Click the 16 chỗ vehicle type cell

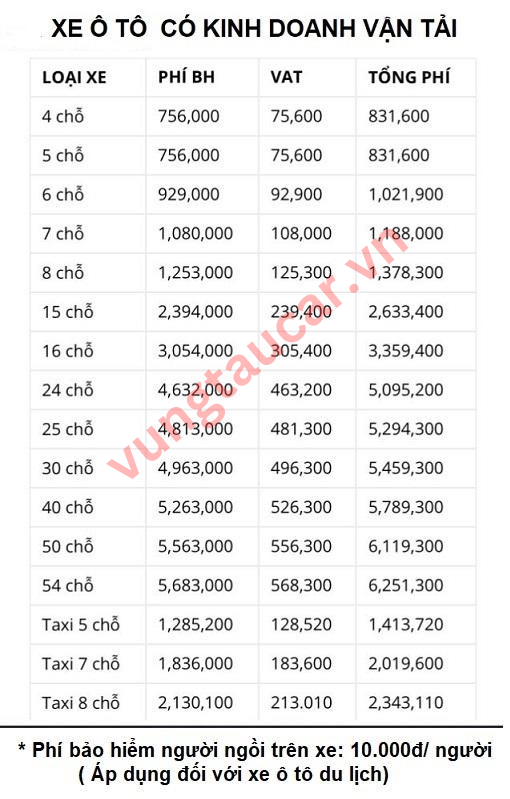point(68,351)
